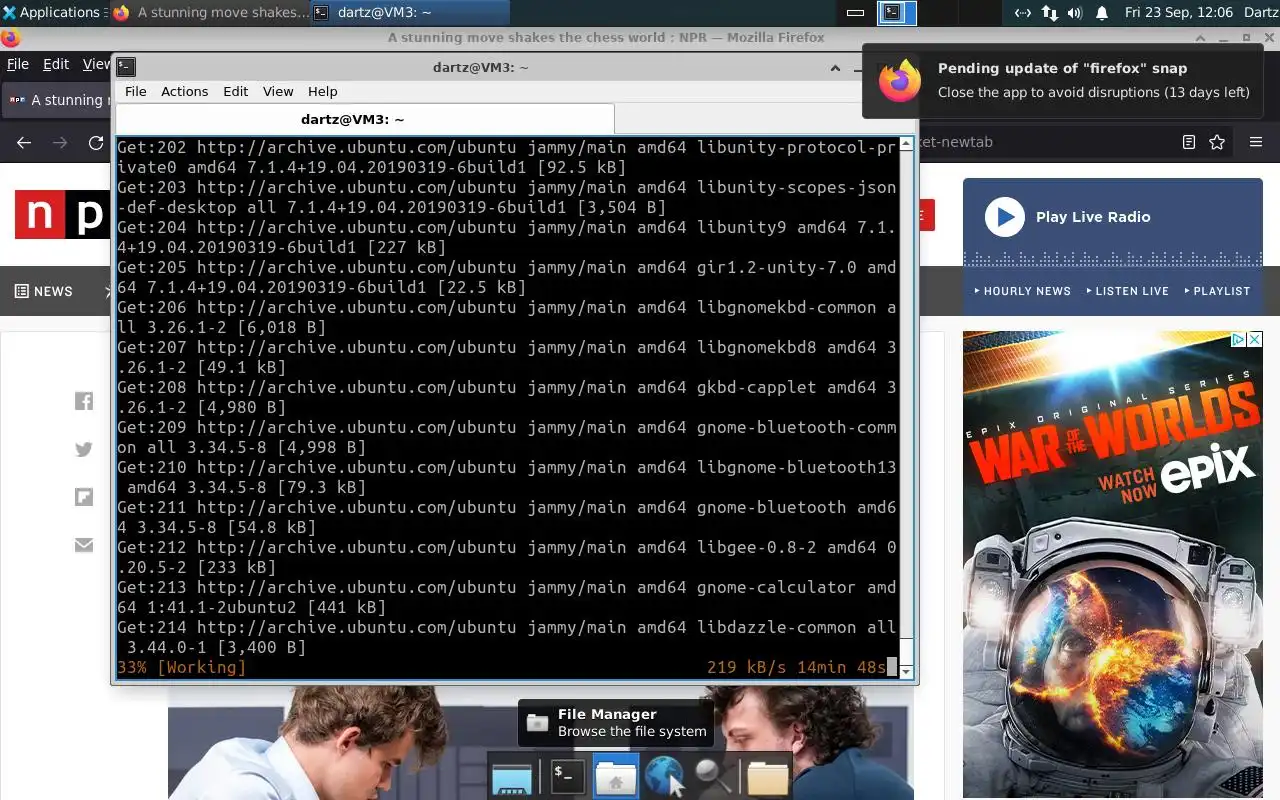Click terminal window icon in title bar
The height and width of the screenshot is (800, 1280).
coord(126,67)
